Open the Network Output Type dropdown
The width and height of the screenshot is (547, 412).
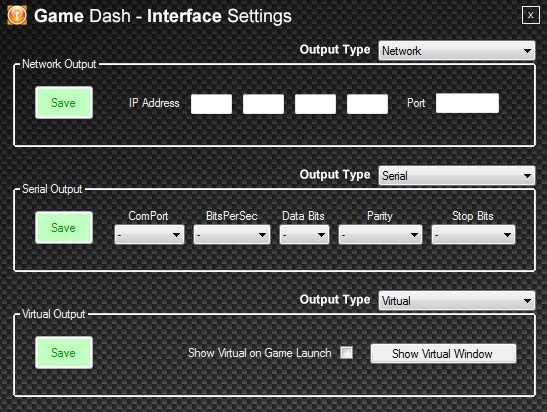pos(457,51)
